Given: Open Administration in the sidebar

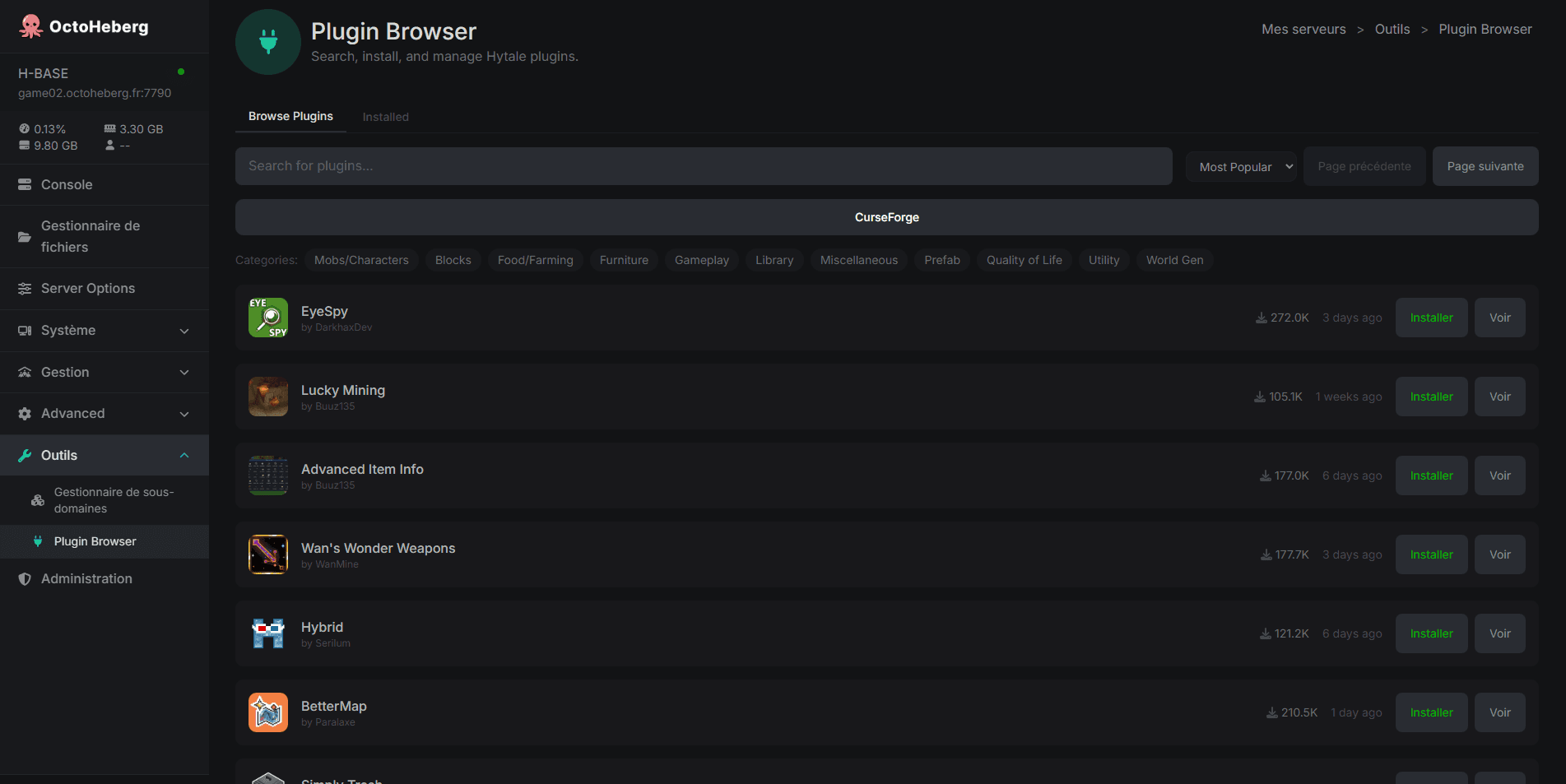Looking at the screenshot, I should [x=105, y=579].
